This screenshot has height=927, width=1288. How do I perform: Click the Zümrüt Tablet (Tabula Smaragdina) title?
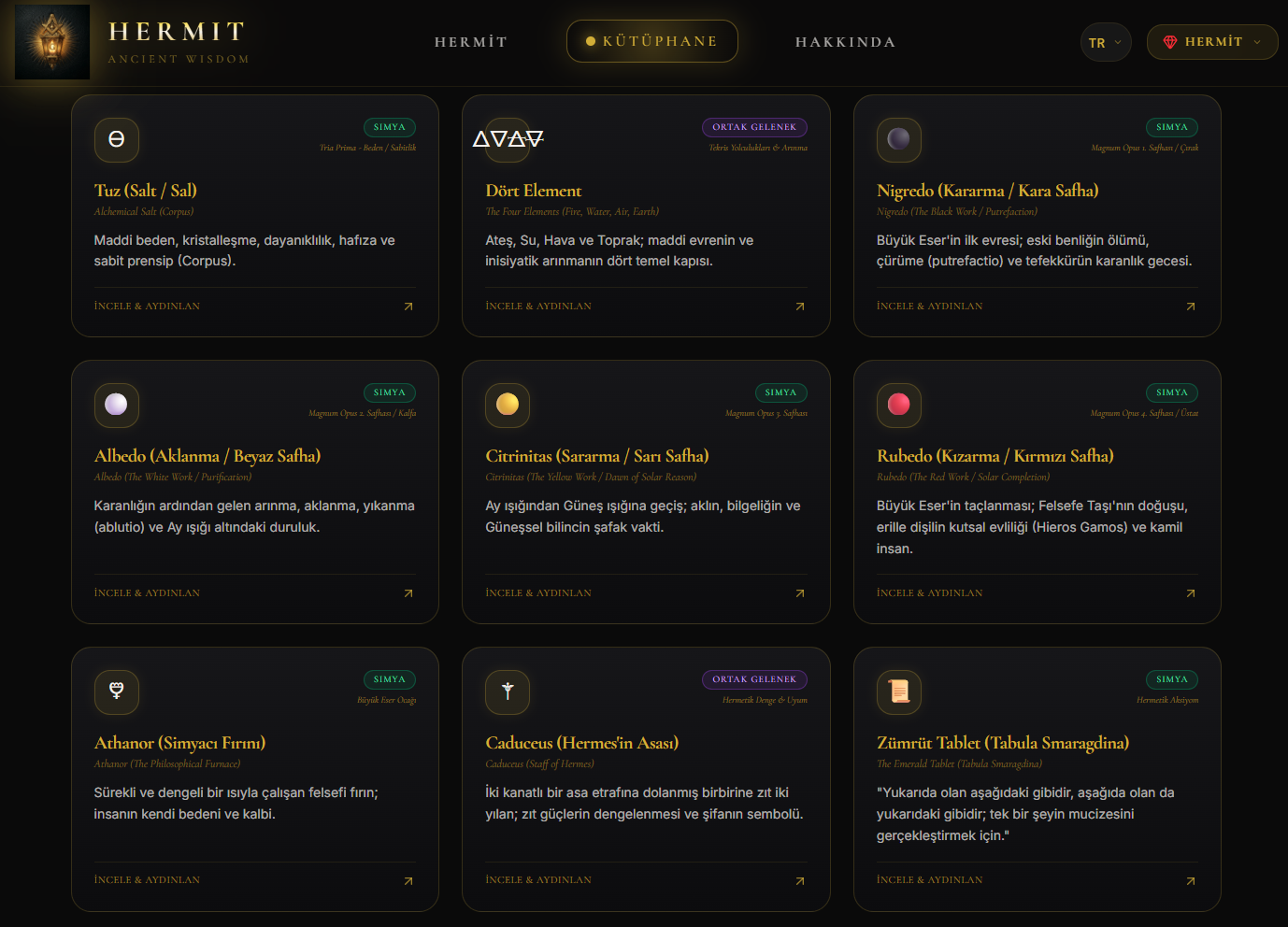[1003, 743]
